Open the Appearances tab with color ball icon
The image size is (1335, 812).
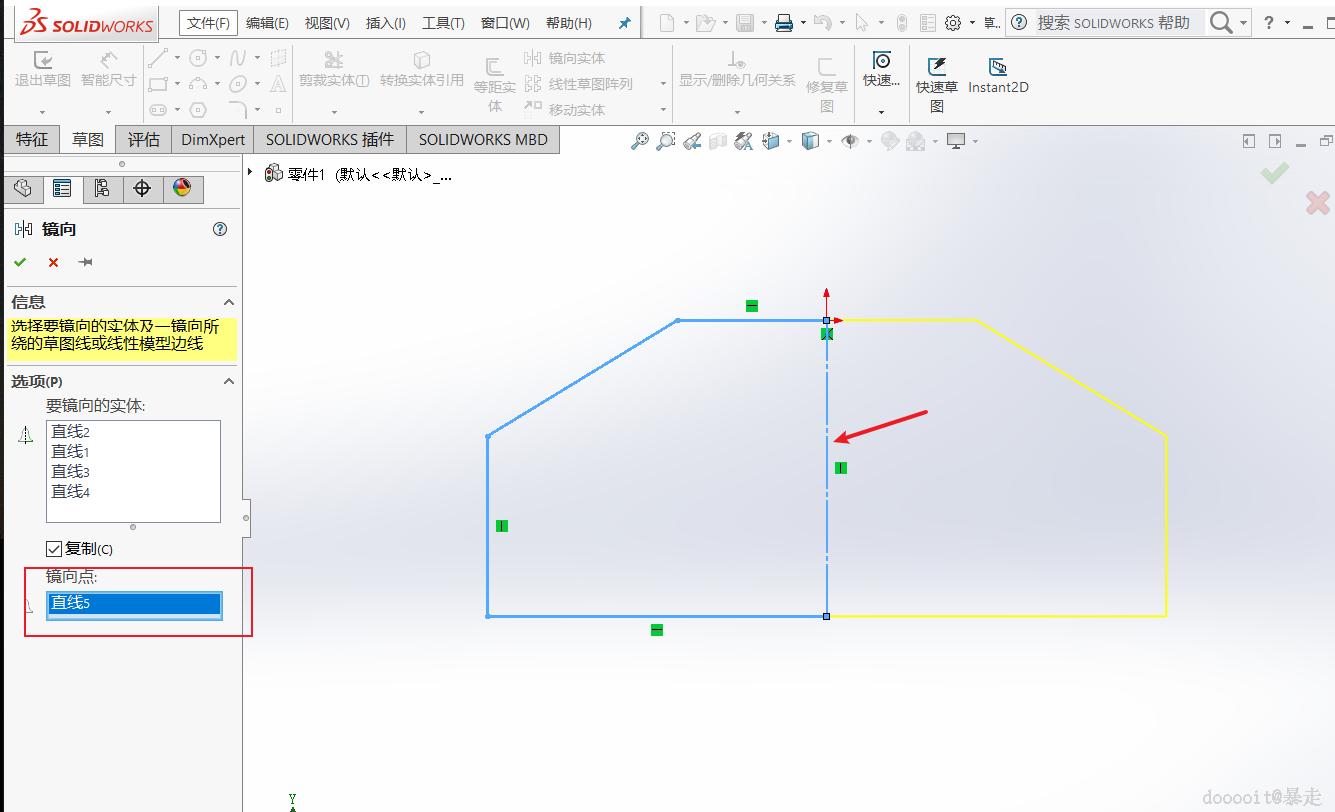click(182, 188)
